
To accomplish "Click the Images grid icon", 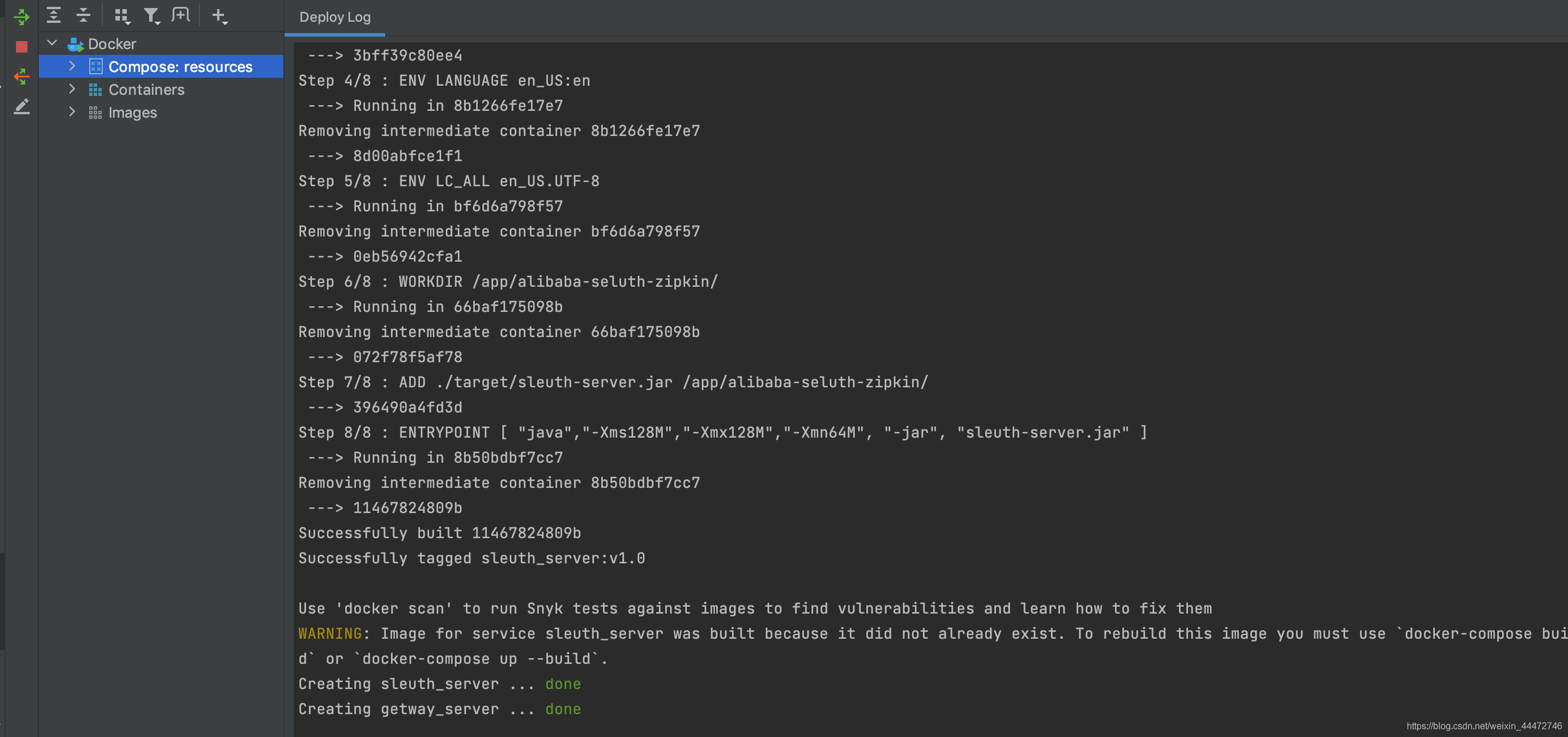I will [x=95, y=113].
